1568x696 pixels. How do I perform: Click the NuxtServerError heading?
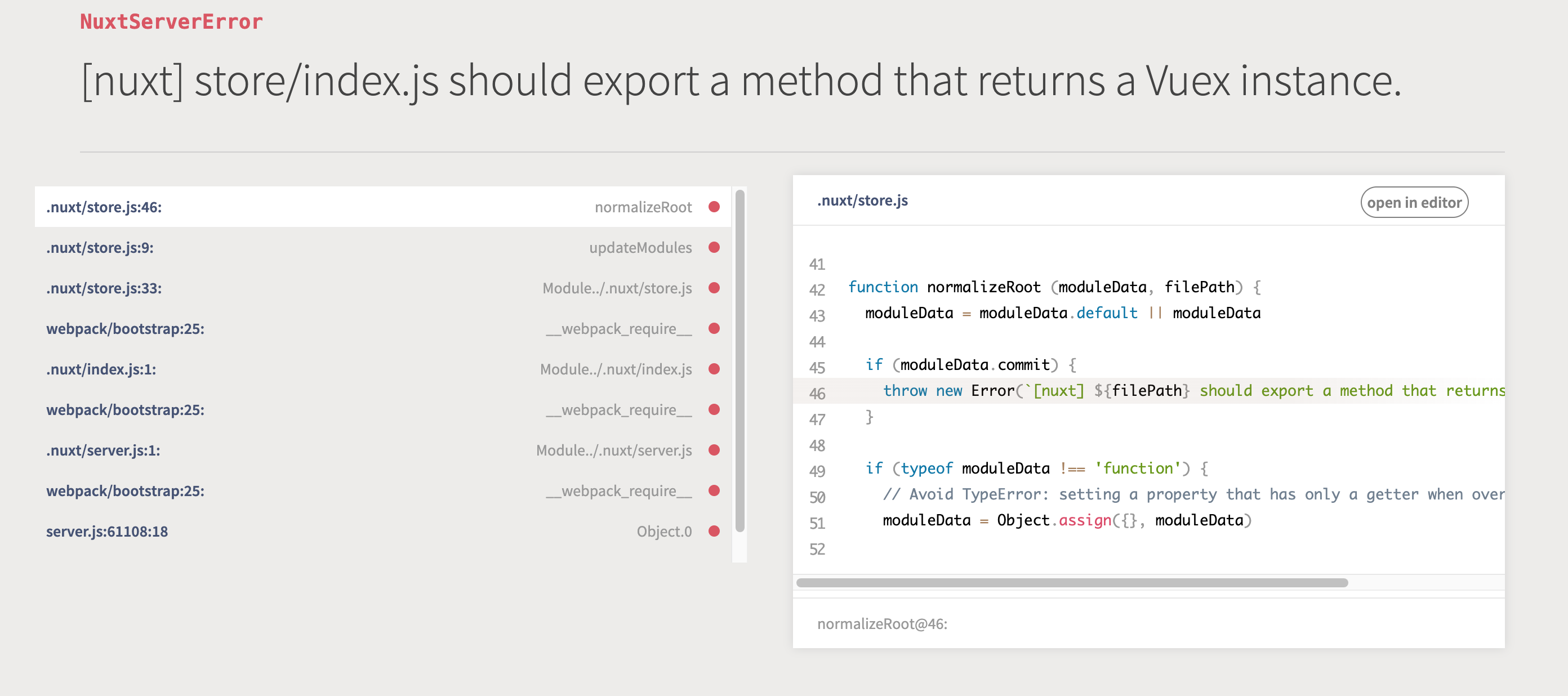click(172, 21)
